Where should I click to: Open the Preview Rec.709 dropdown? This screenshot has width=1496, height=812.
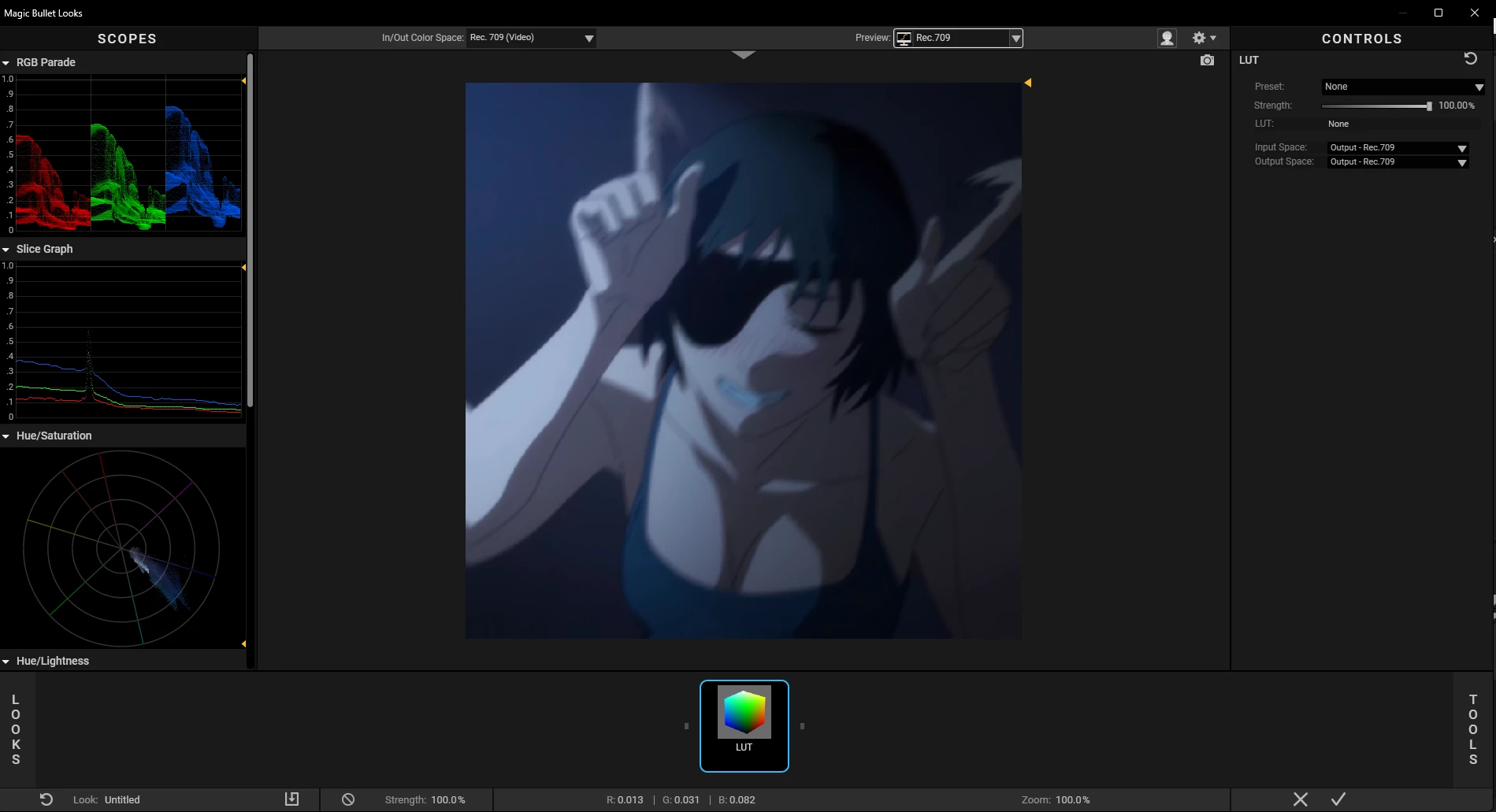[x=958, y=38]
